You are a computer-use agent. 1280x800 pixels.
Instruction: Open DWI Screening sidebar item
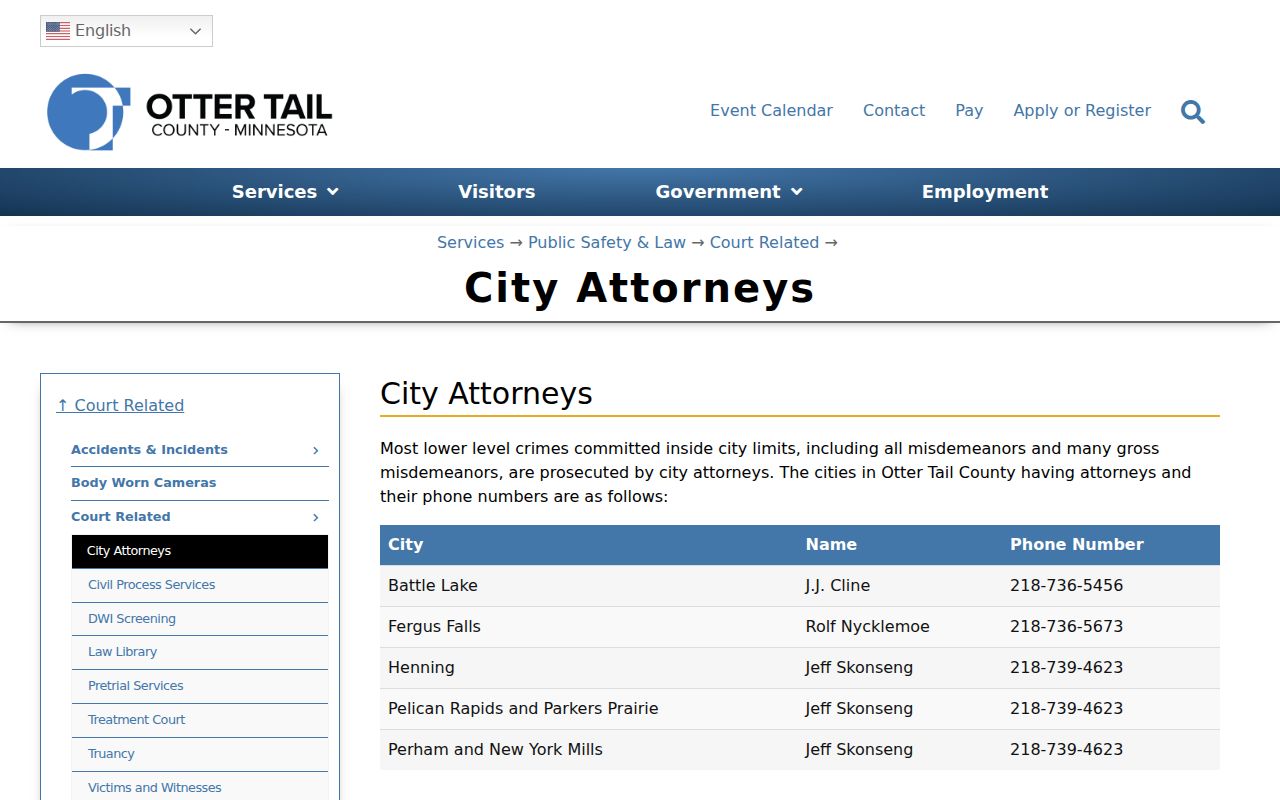pos(200,619)
